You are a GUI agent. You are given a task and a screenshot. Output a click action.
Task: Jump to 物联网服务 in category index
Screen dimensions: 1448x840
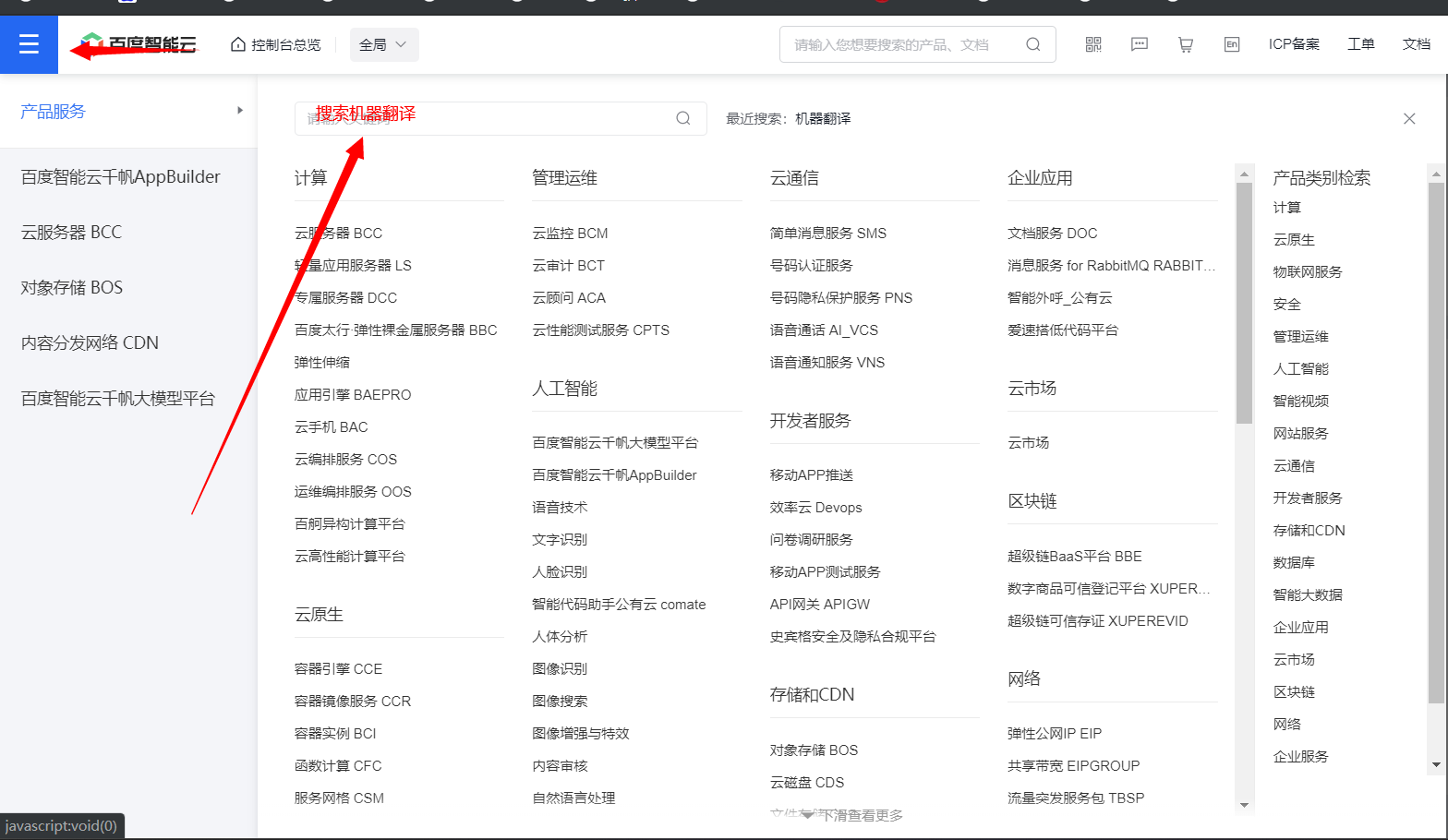pyautogui.click(x=1308, y=271)
